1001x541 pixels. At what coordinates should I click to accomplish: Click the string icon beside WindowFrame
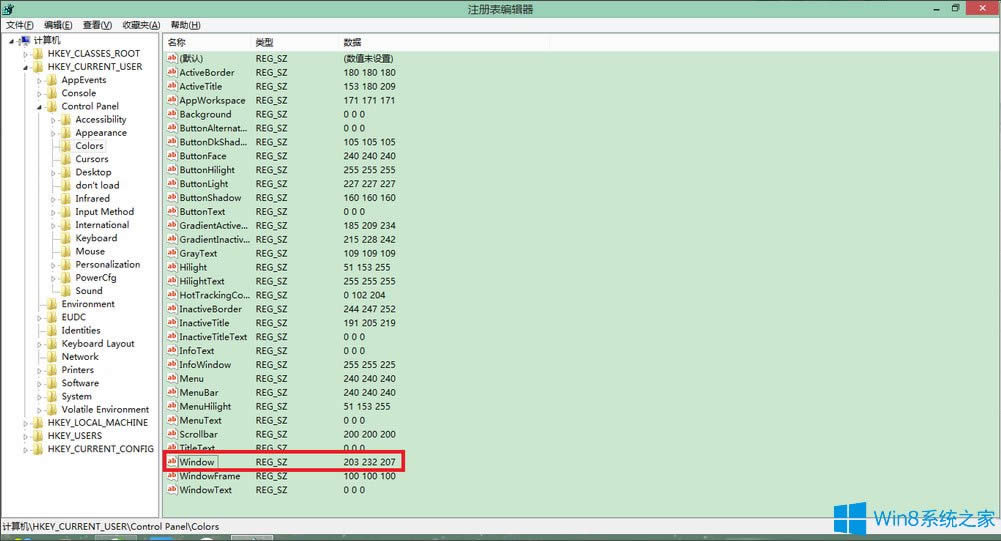tap(172, 476)
